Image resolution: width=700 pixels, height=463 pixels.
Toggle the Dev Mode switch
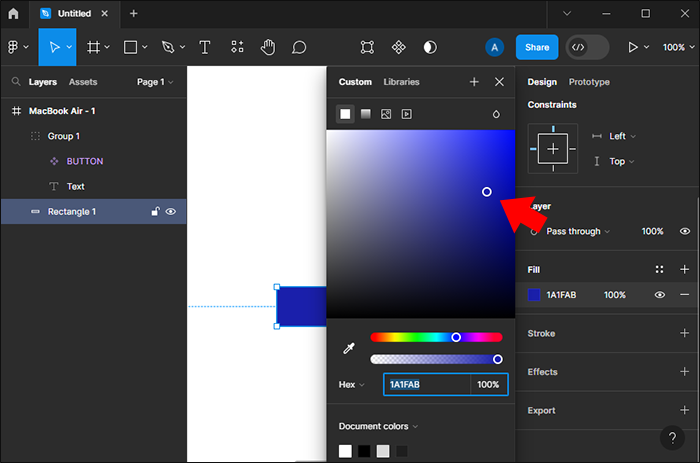pos(587,47)
